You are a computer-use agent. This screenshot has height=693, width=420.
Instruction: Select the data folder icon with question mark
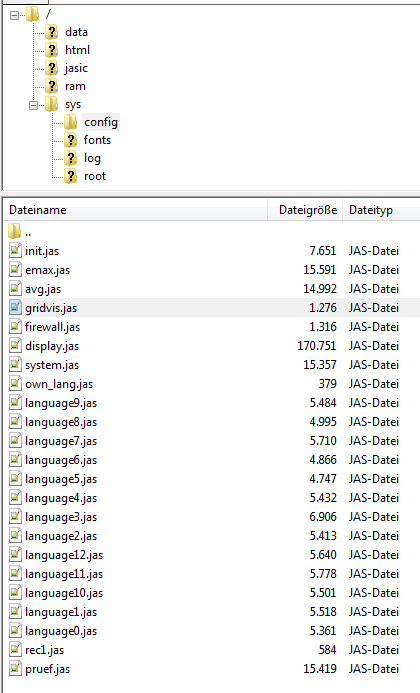(52, 32)
